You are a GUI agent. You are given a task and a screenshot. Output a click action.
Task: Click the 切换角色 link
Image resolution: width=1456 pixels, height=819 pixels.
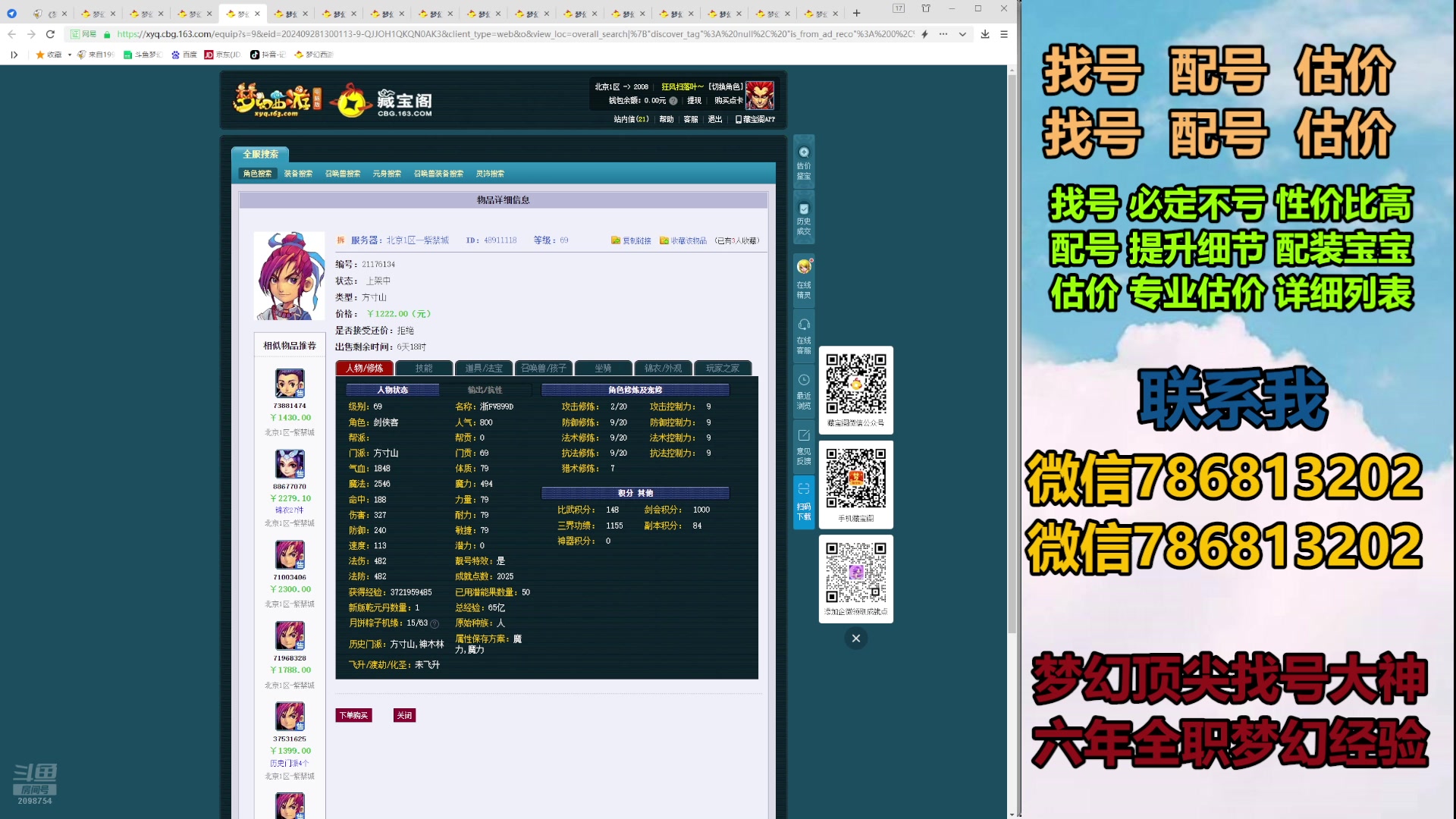(x=726, y=87)
